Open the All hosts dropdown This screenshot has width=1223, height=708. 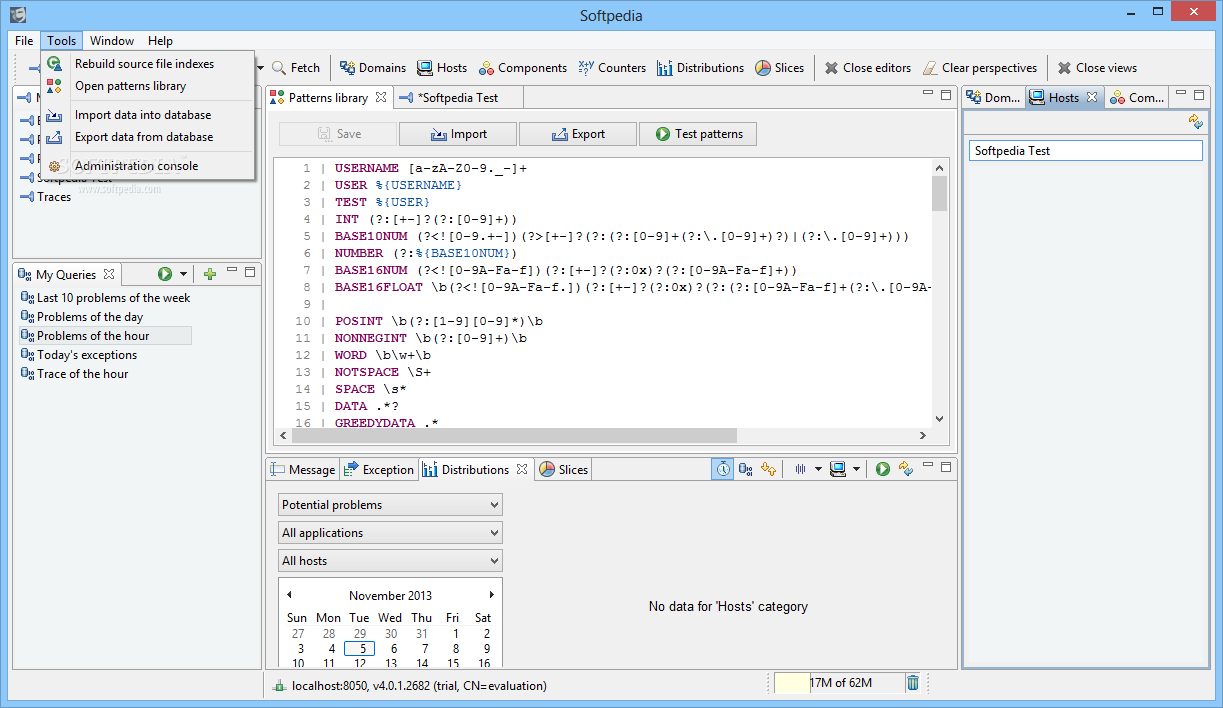(390, 561)
